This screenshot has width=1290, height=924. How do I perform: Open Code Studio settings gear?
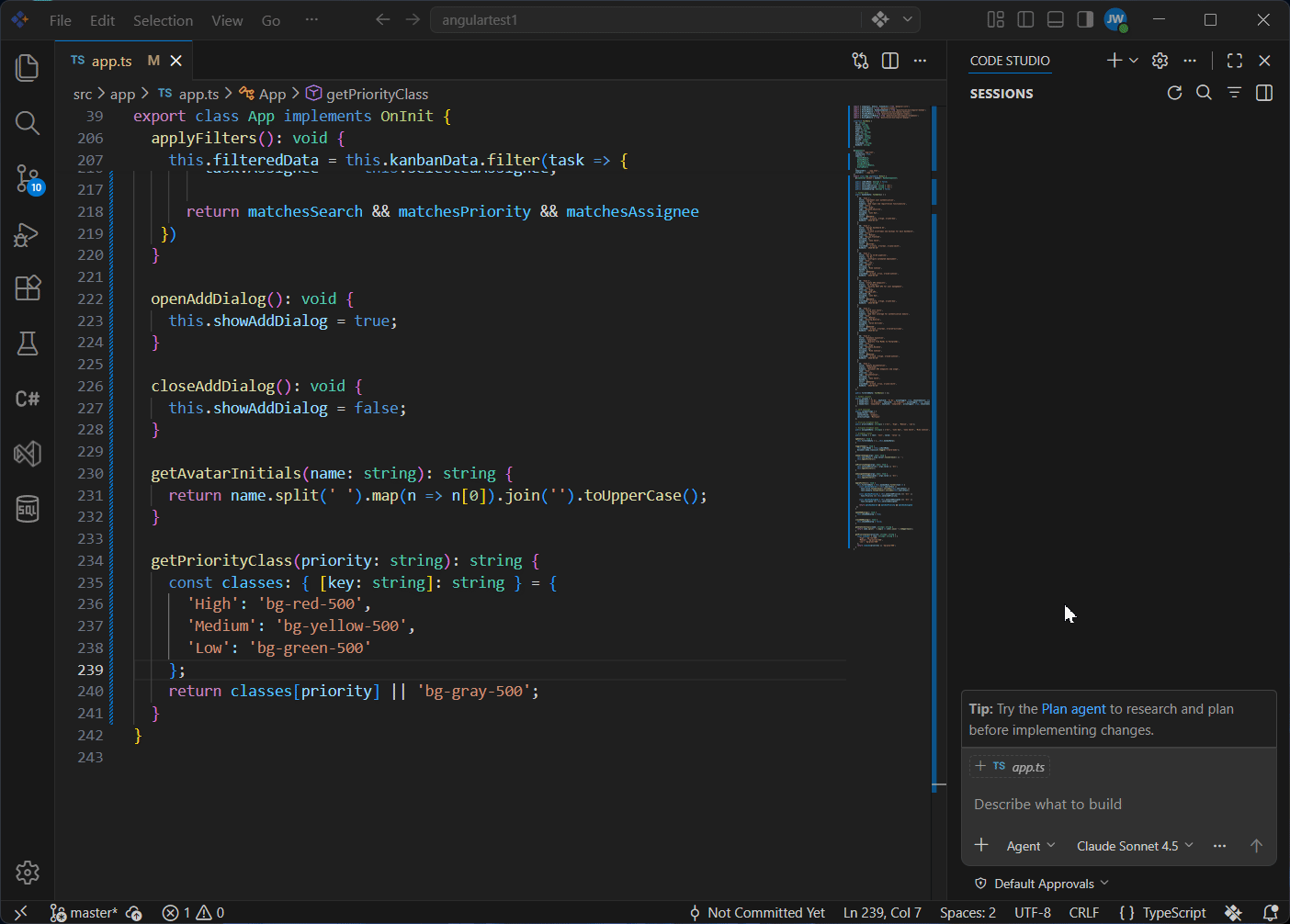1160,61
